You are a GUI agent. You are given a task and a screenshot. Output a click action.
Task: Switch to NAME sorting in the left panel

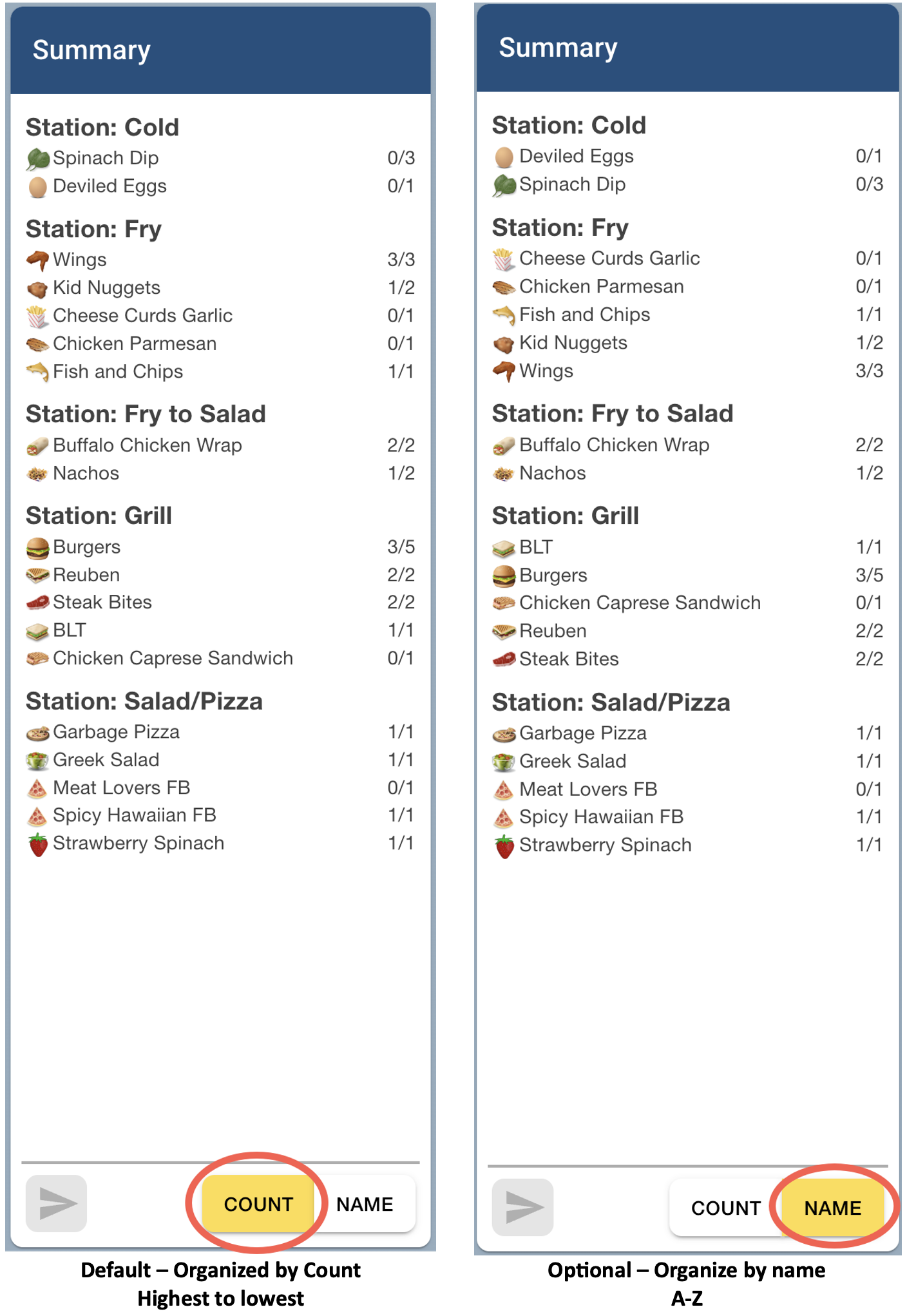[365, 1204]
